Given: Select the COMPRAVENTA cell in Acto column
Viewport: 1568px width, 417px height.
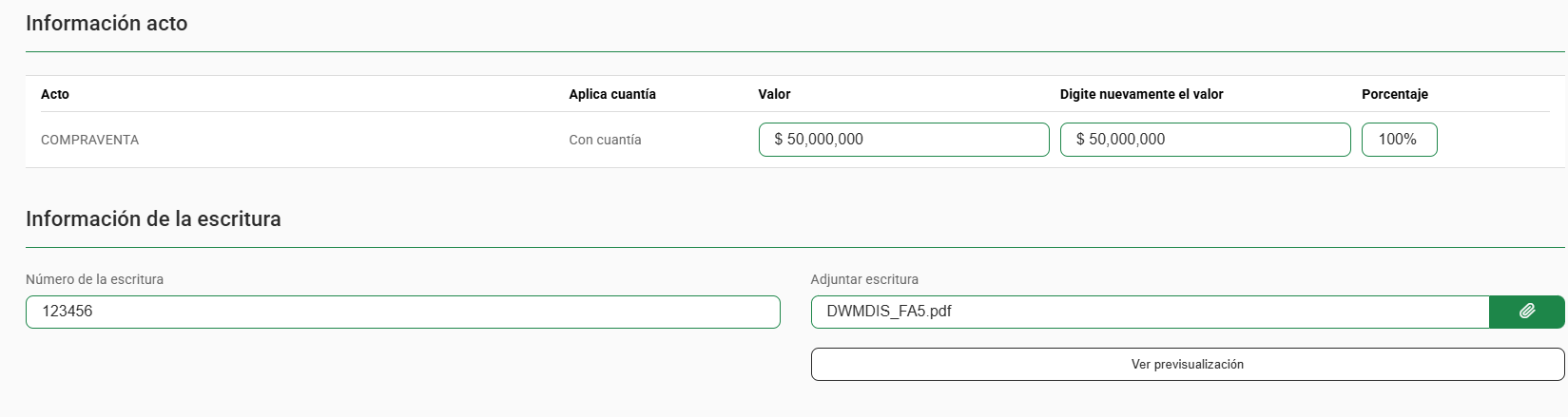Looking at the screenshot, I should point(89,140).
